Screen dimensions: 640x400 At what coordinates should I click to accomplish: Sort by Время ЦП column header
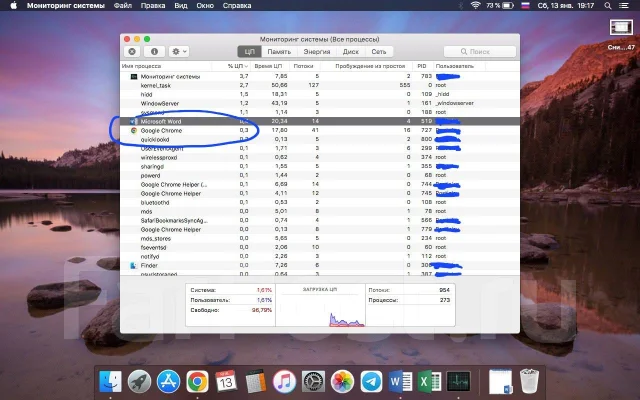pos(269,66)
